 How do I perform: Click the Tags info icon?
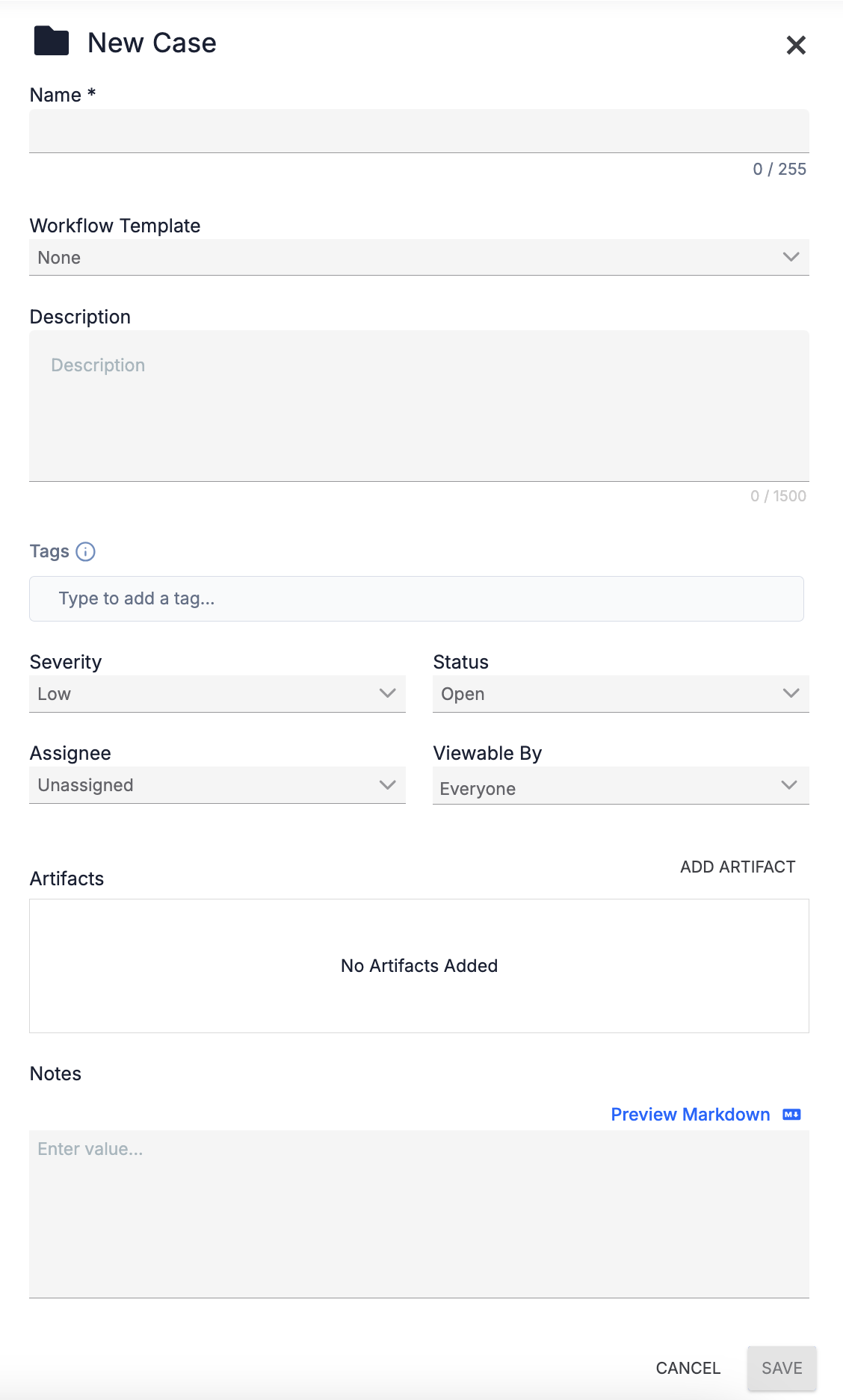point(87,551)
